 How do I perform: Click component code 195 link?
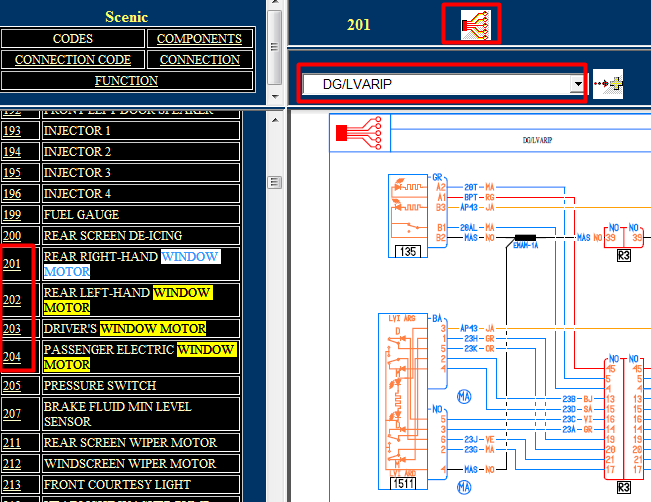12,173
